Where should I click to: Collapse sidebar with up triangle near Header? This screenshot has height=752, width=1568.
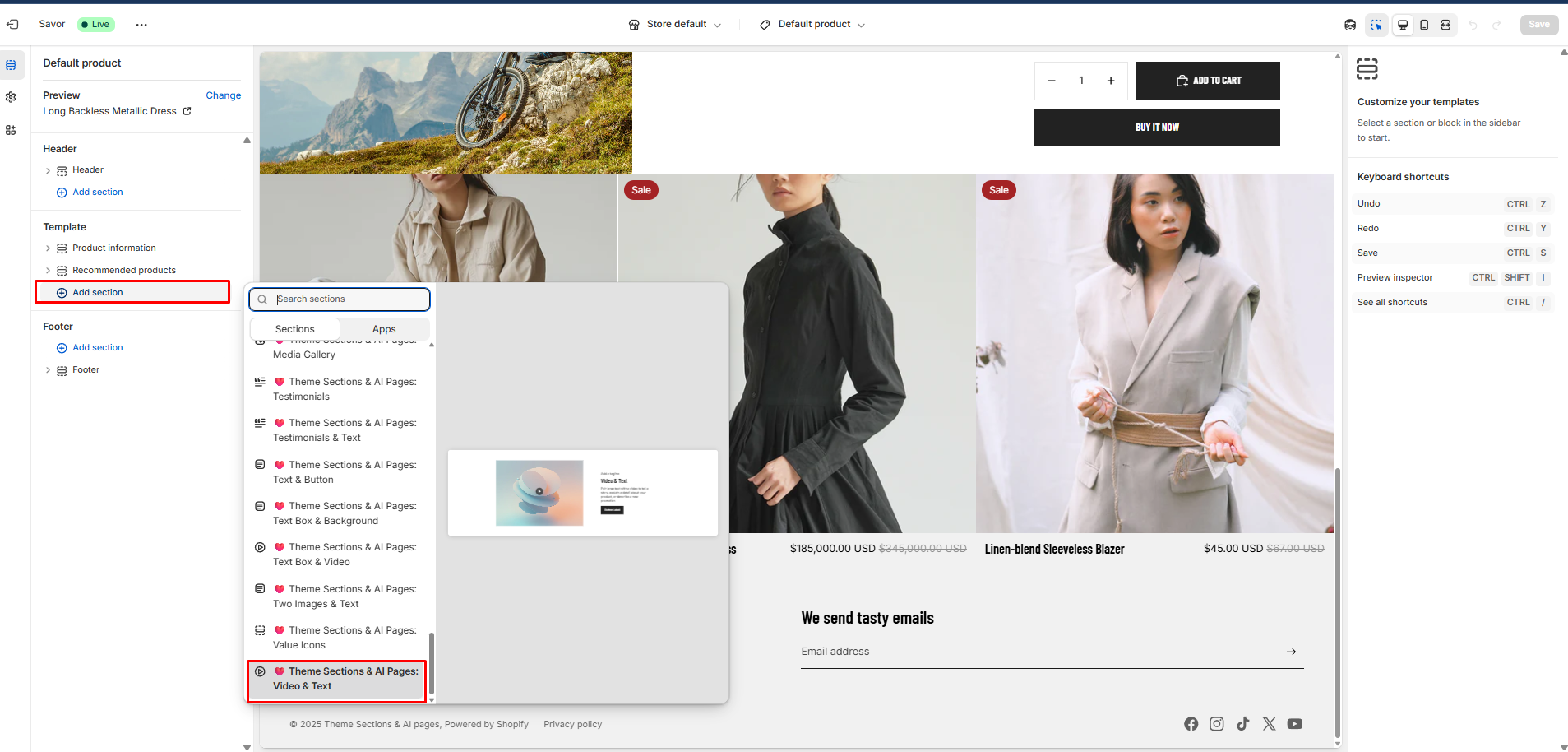coord(247,141)
